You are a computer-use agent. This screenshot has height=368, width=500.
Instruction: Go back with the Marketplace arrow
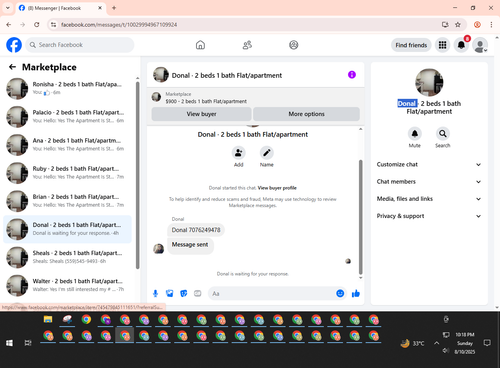(x=12, y=67)
